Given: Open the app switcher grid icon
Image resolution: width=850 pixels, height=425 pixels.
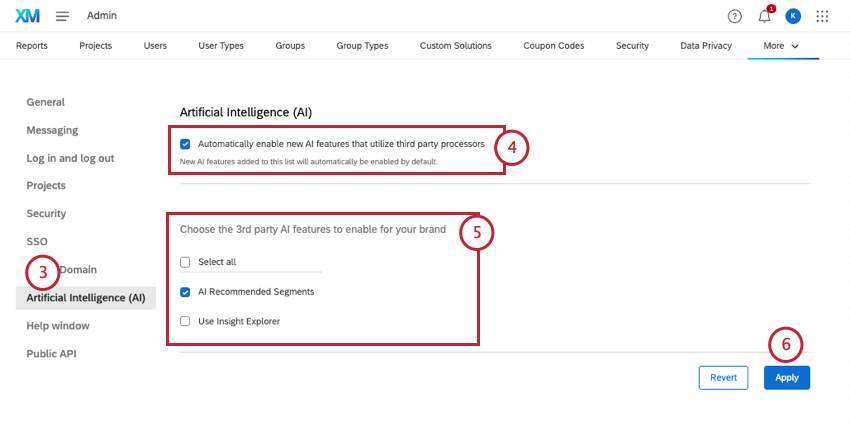Looking at the screenshot, I should point(823,16).
